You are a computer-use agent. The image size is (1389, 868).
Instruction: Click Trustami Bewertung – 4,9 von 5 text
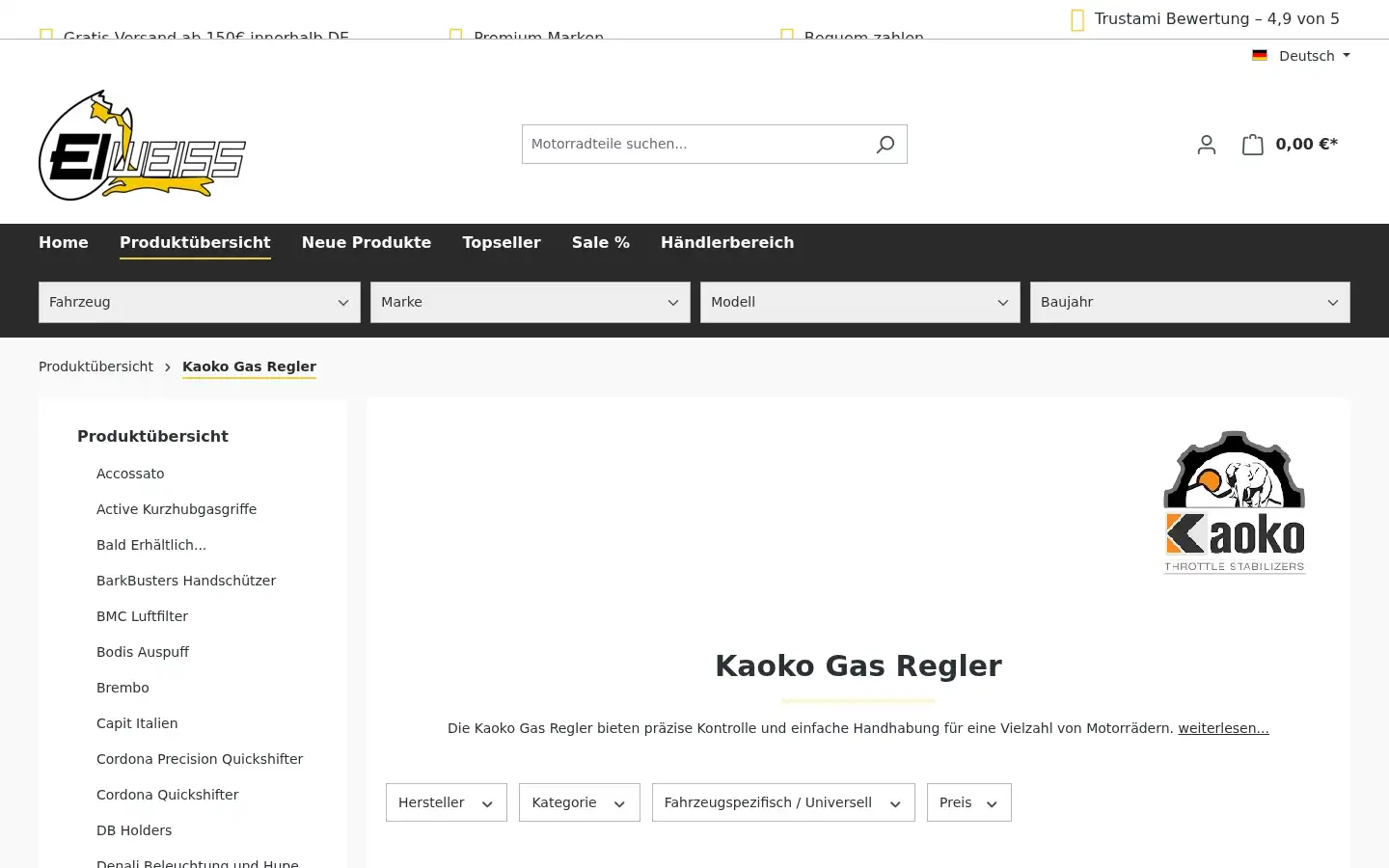coord(1217,19)
